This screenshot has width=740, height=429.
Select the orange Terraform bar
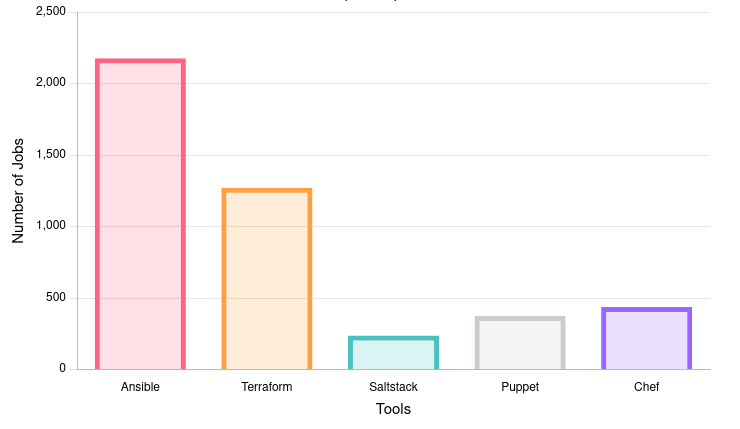pos(267,279)
